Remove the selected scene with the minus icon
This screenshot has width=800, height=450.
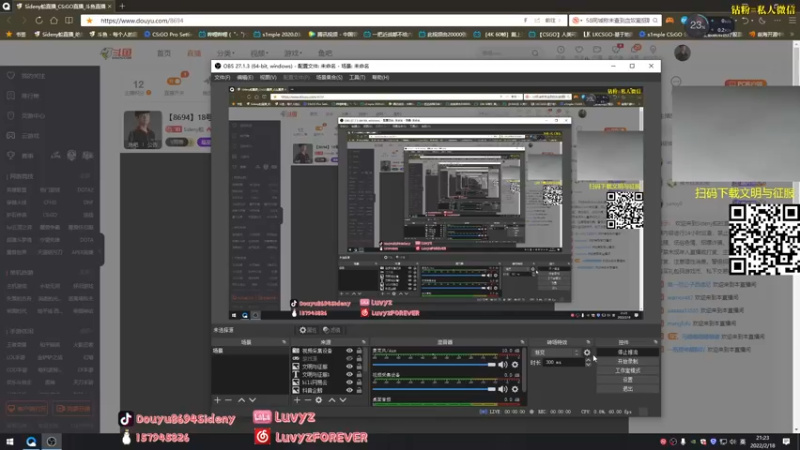[228, 400]
